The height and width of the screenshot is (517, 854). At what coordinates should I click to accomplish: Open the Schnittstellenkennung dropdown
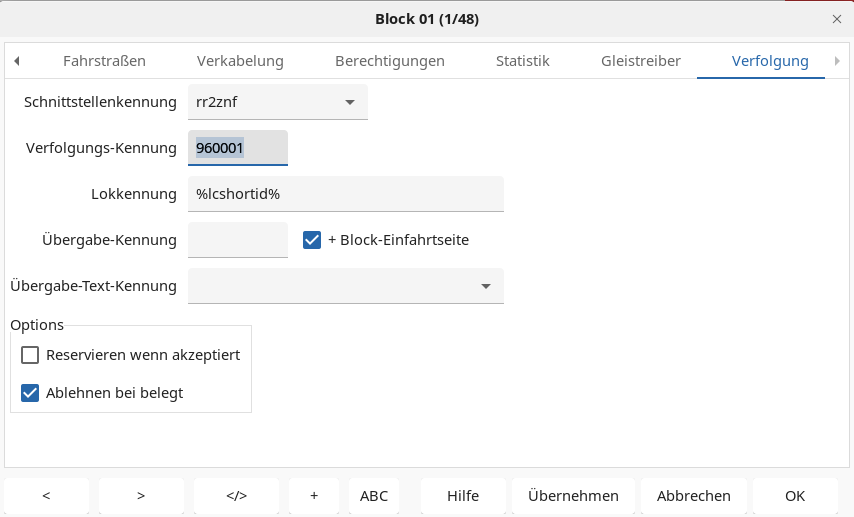click(278, 102)
